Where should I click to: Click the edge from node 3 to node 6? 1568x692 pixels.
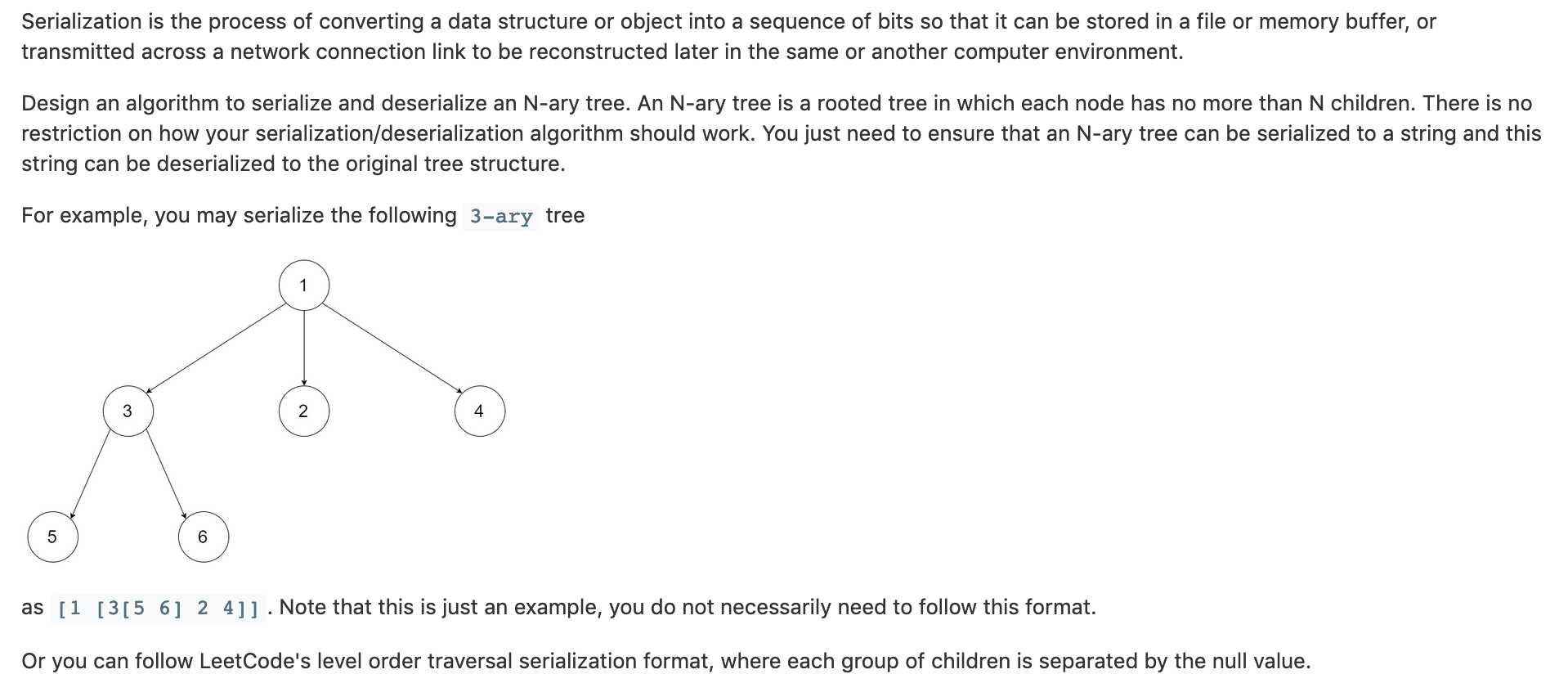167,474
